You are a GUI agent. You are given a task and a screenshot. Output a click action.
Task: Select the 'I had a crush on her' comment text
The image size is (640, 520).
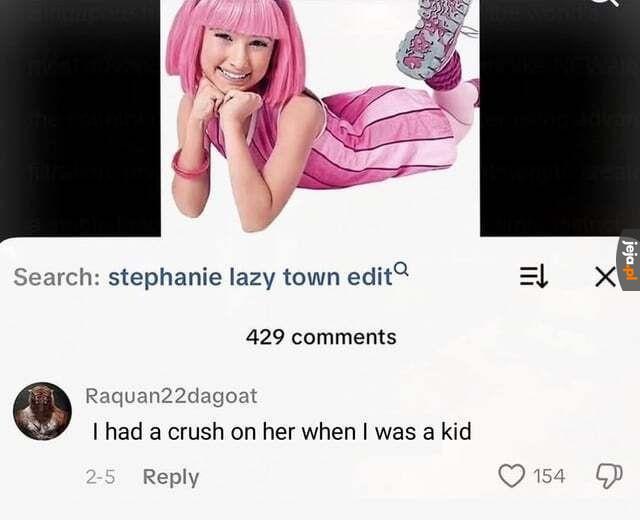[282, 432]
